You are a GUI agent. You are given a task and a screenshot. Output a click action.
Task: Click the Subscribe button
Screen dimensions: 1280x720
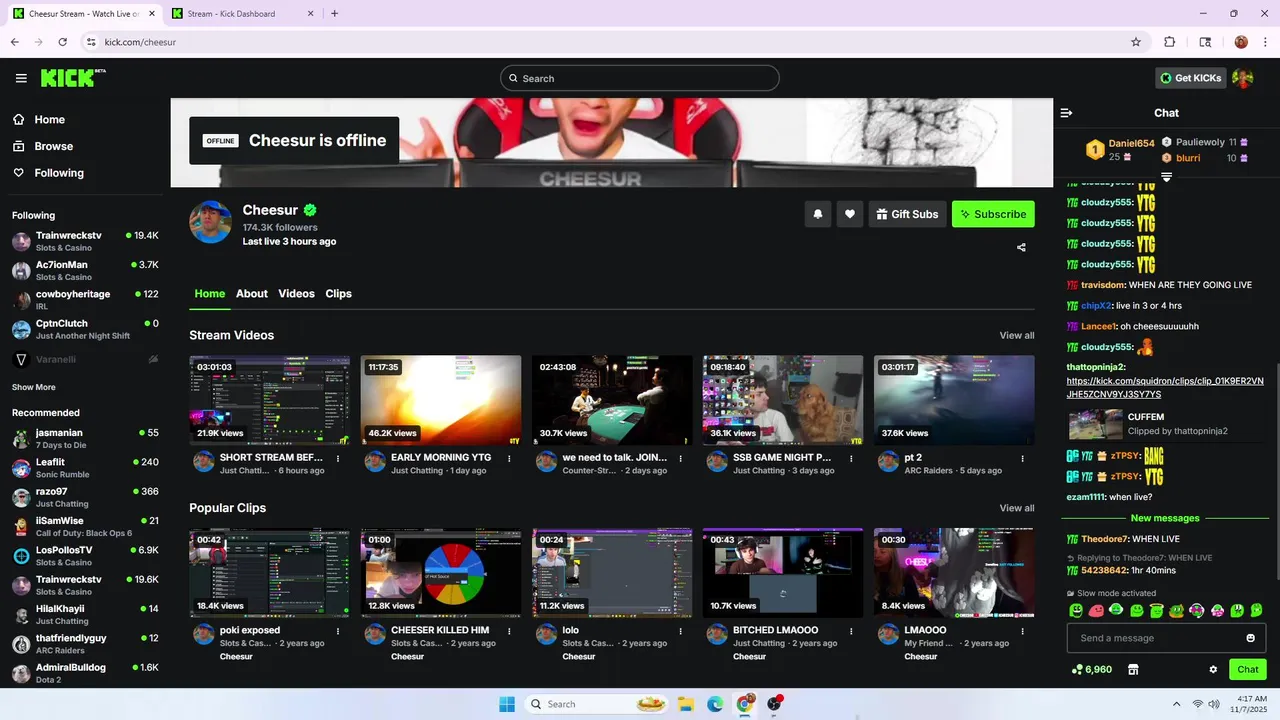993,214
